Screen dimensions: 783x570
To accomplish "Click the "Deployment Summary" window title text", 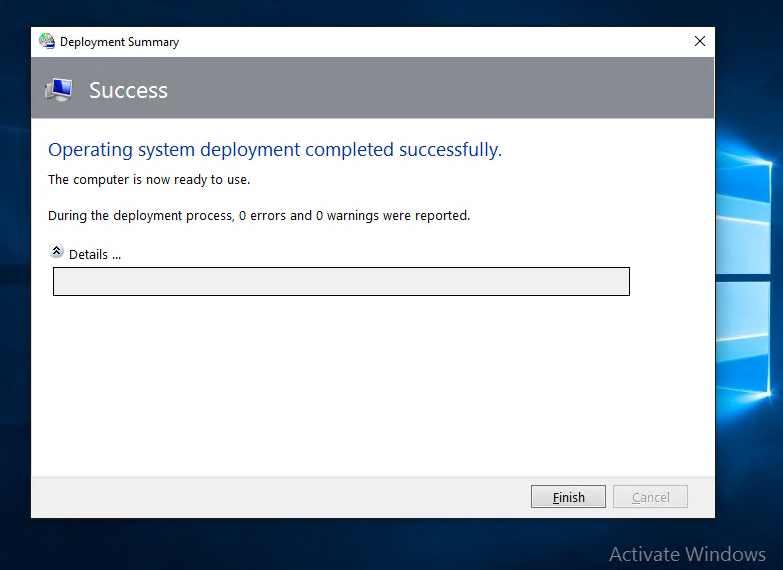I will (x=119, y=42).
